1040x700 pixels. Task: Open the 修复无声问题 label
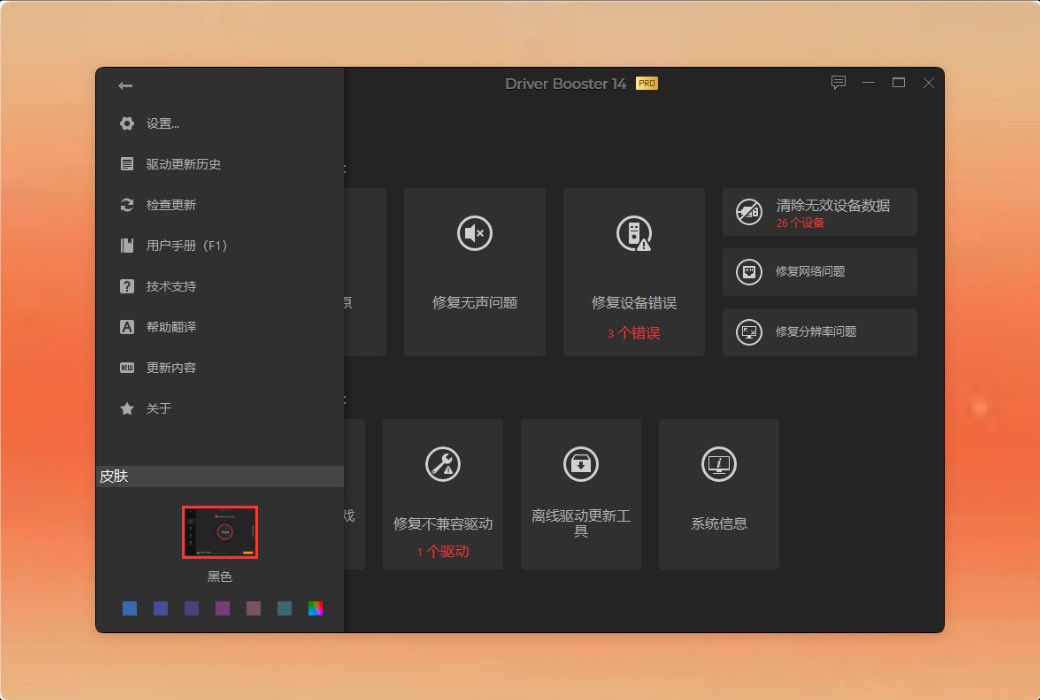click(475, 303)
